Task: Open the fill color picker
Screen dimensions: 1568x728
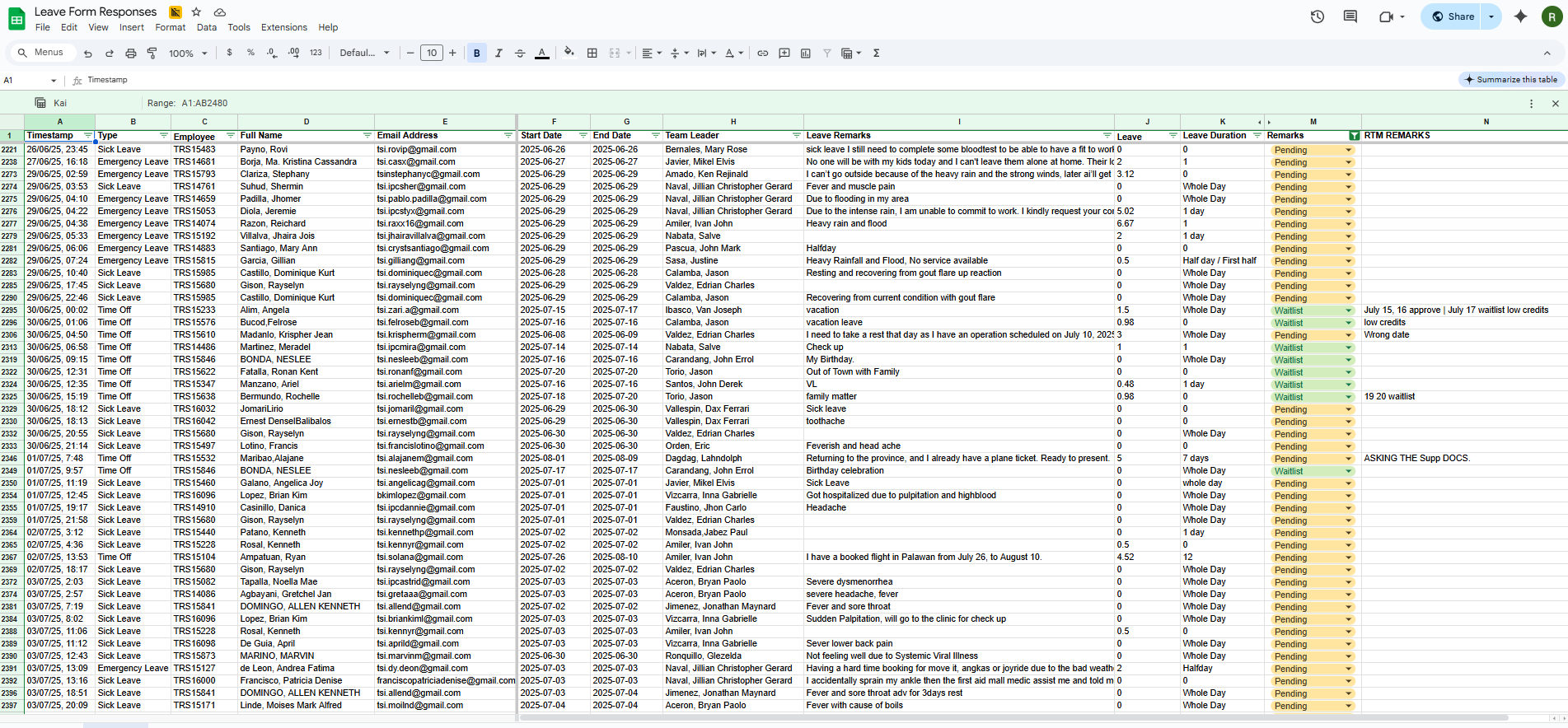Action: (569, 53)
